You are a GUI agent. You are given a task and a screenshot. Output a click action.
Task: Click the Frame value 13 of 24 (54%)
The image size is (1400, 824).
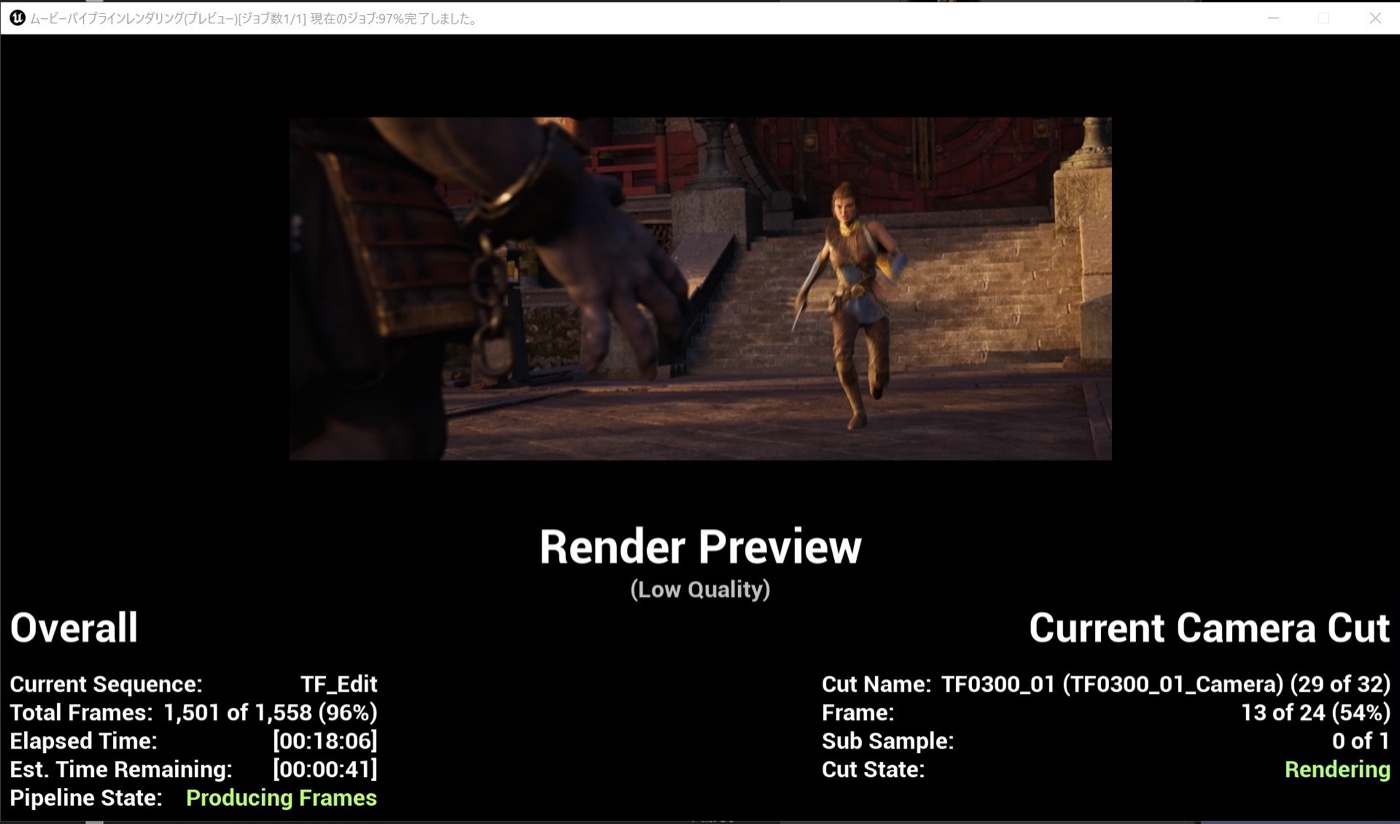(1315, 713)
